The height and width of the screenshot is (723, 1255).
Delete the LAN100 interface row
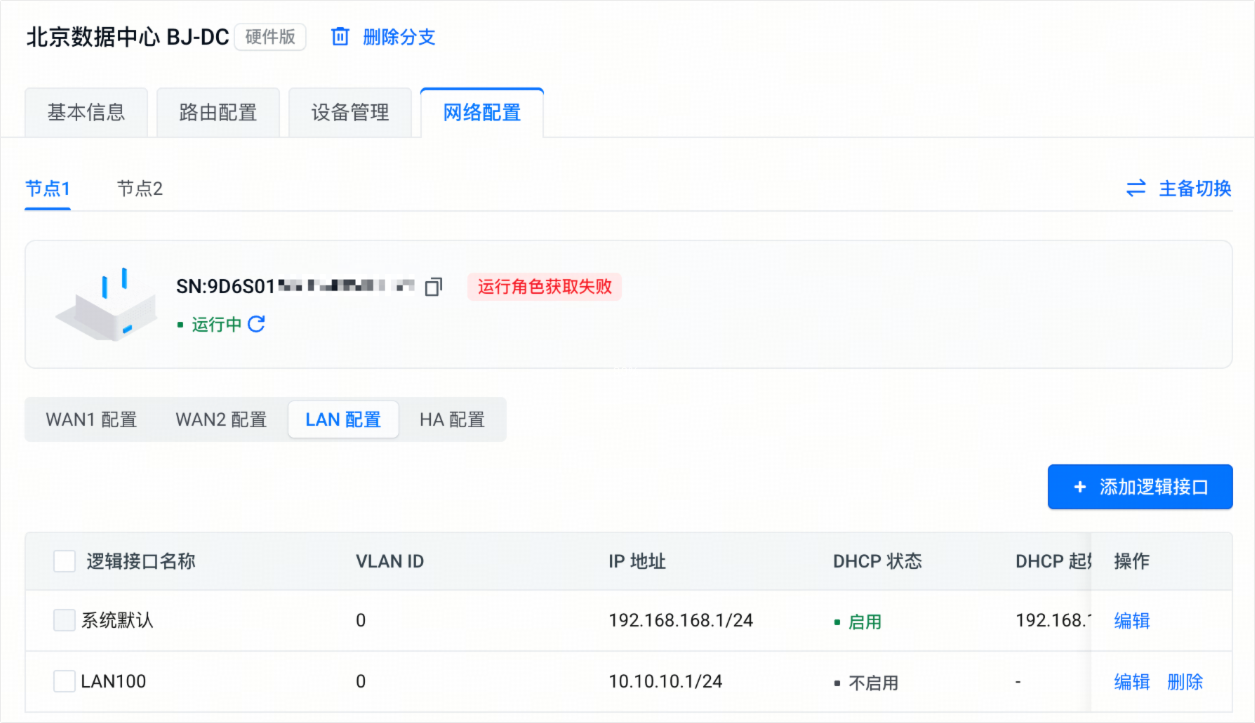[1185, 682]
